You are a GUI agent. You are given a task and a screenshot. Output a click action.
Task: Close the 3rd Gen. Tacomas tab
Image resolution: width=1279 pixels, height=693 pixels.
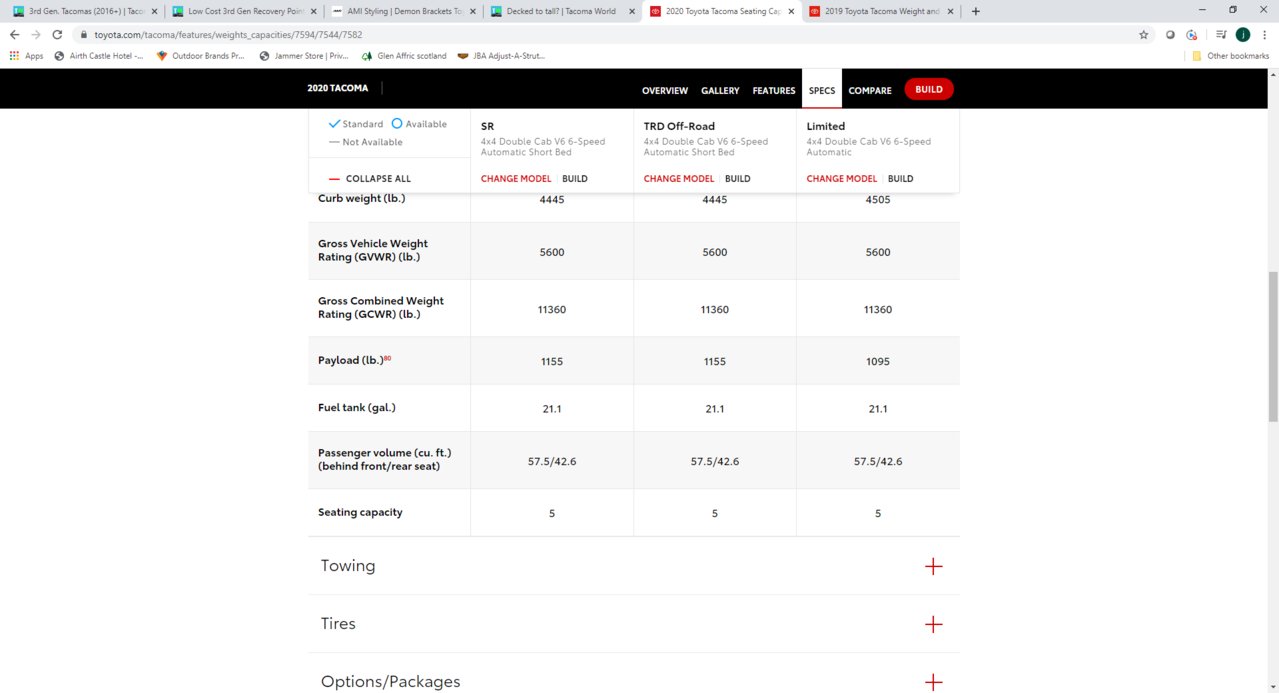pyautogui.click(x=154, y=12)
